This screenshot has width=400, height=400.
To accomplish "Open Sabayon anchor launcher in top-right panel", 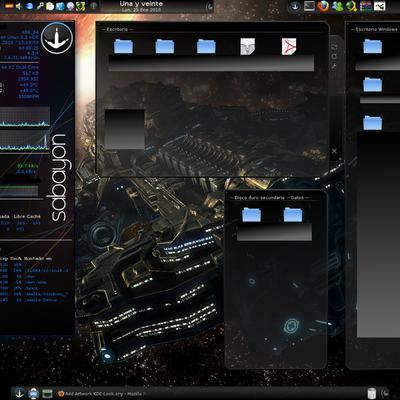I will 295,6.
